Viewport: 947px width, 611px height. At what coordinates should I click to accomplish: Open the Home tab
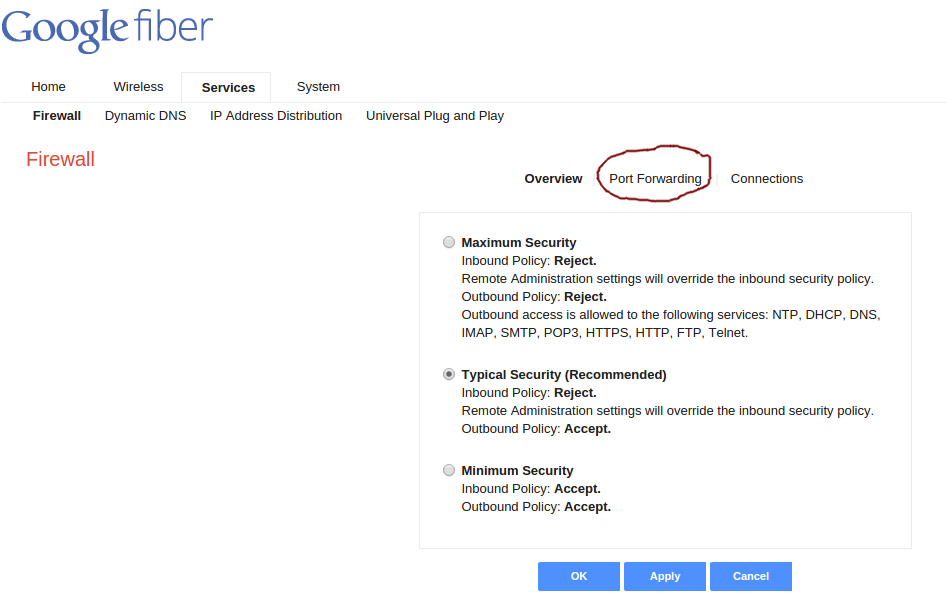[x=48, y=87]
